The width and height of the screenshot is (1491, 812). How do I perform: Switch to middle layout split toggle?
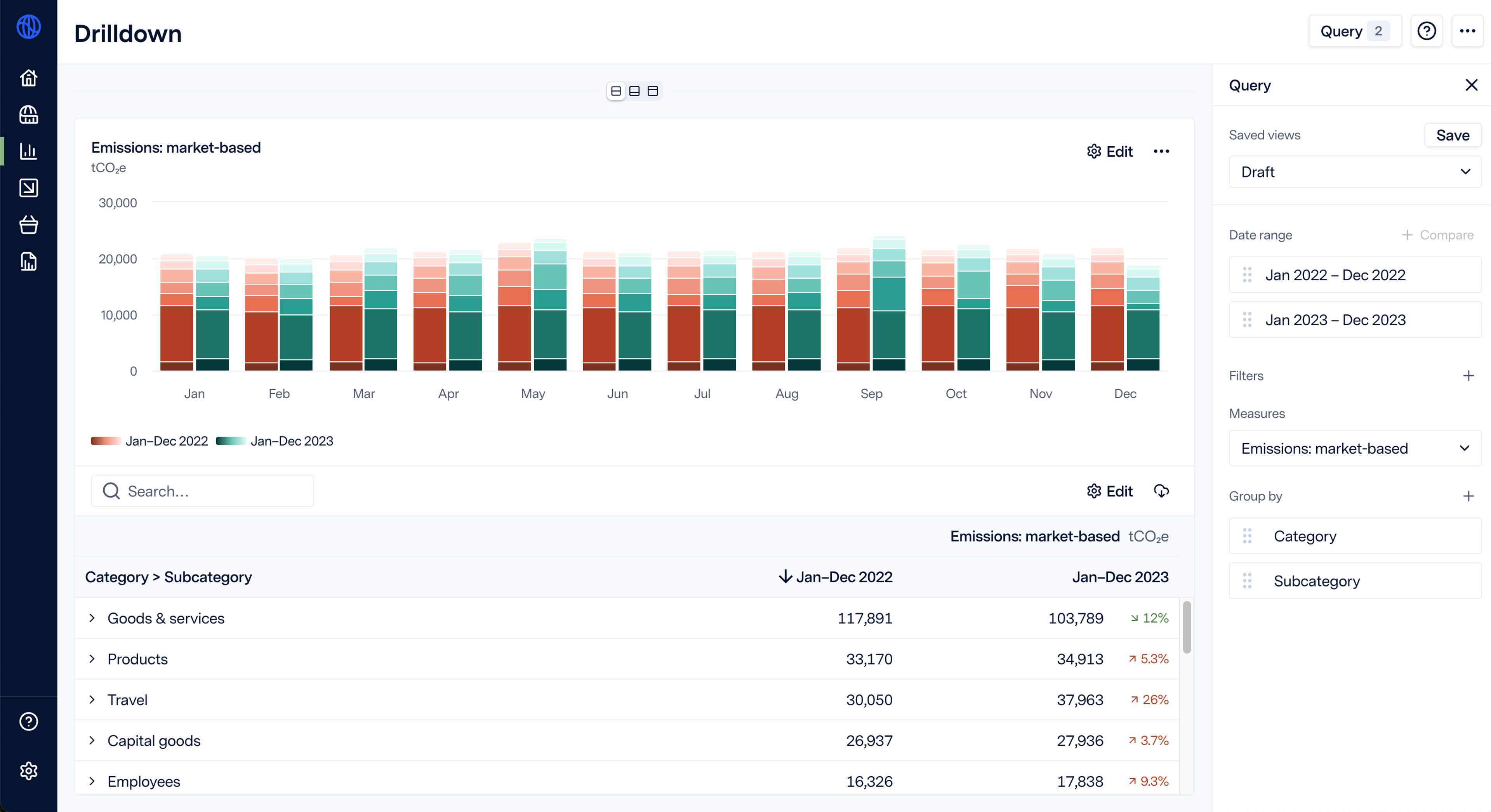634,91
